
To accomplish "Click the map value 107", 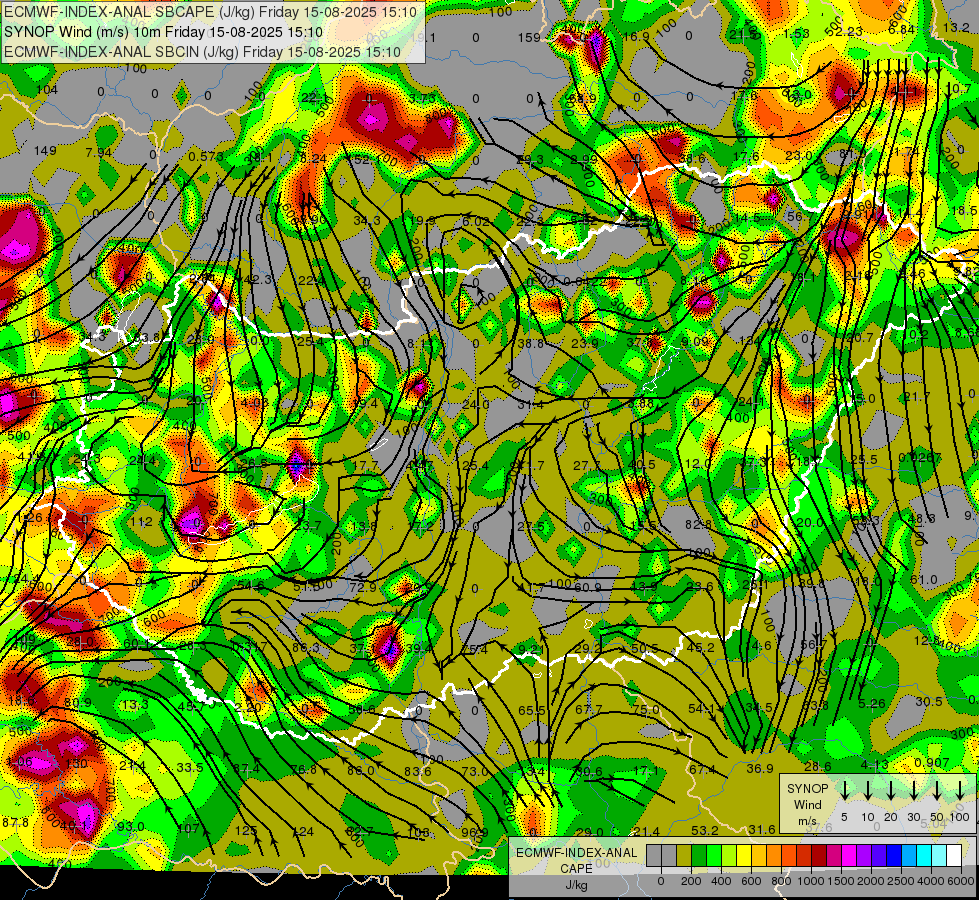I will pyautogui.click(x=188, y=829).
